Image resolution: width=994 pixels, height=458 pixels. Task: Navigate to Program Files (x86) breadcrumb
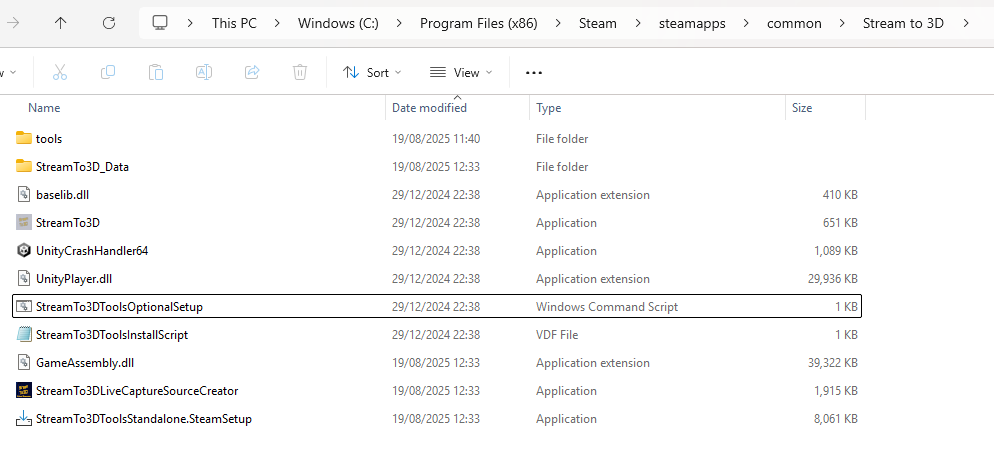tap(479, 23)
